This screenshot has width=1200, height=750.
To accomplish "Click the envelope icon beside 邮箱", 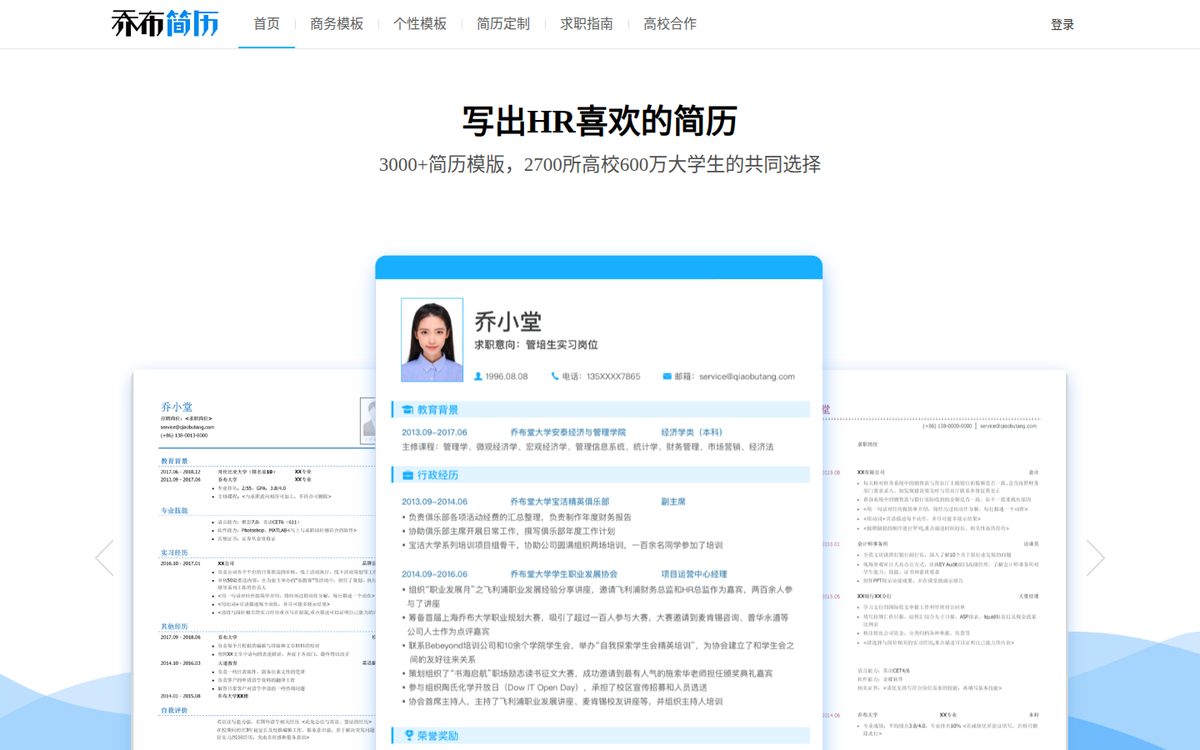I will tap(667, 376).
